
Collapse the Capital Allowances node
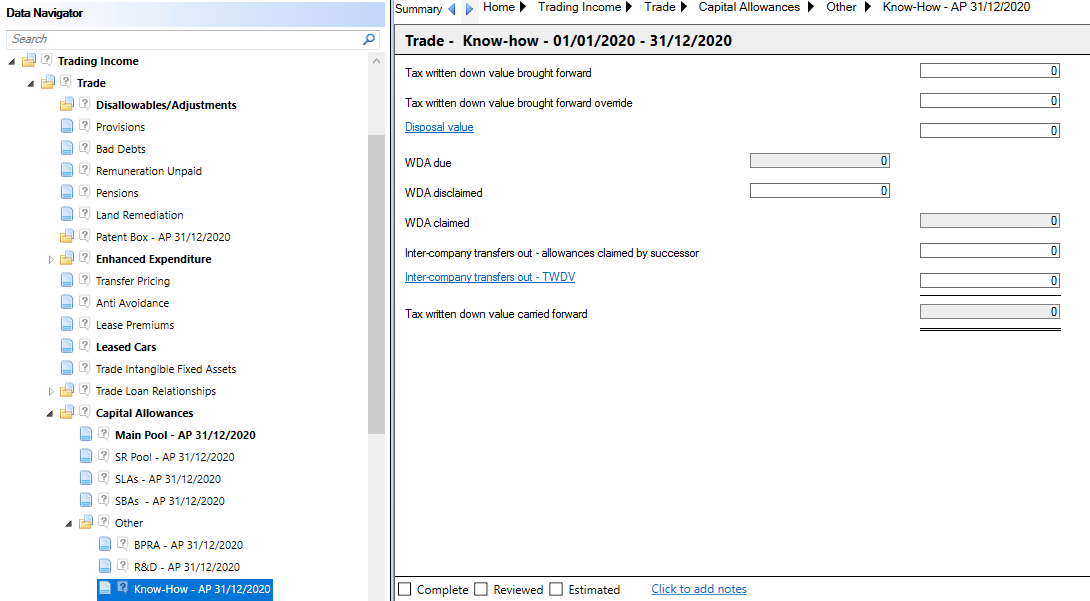click(x=50, y=414)
